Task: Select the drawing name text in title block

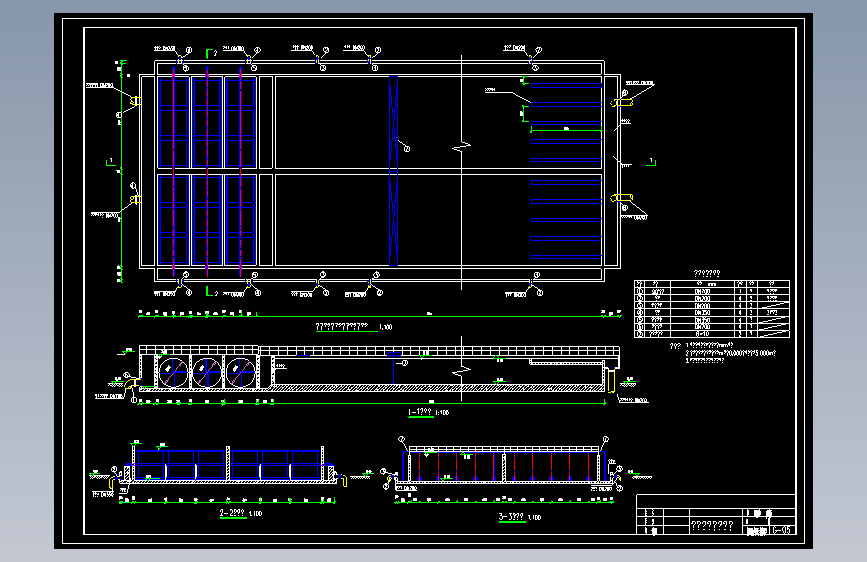Action: pyautogui.click(x=712, y=525)
